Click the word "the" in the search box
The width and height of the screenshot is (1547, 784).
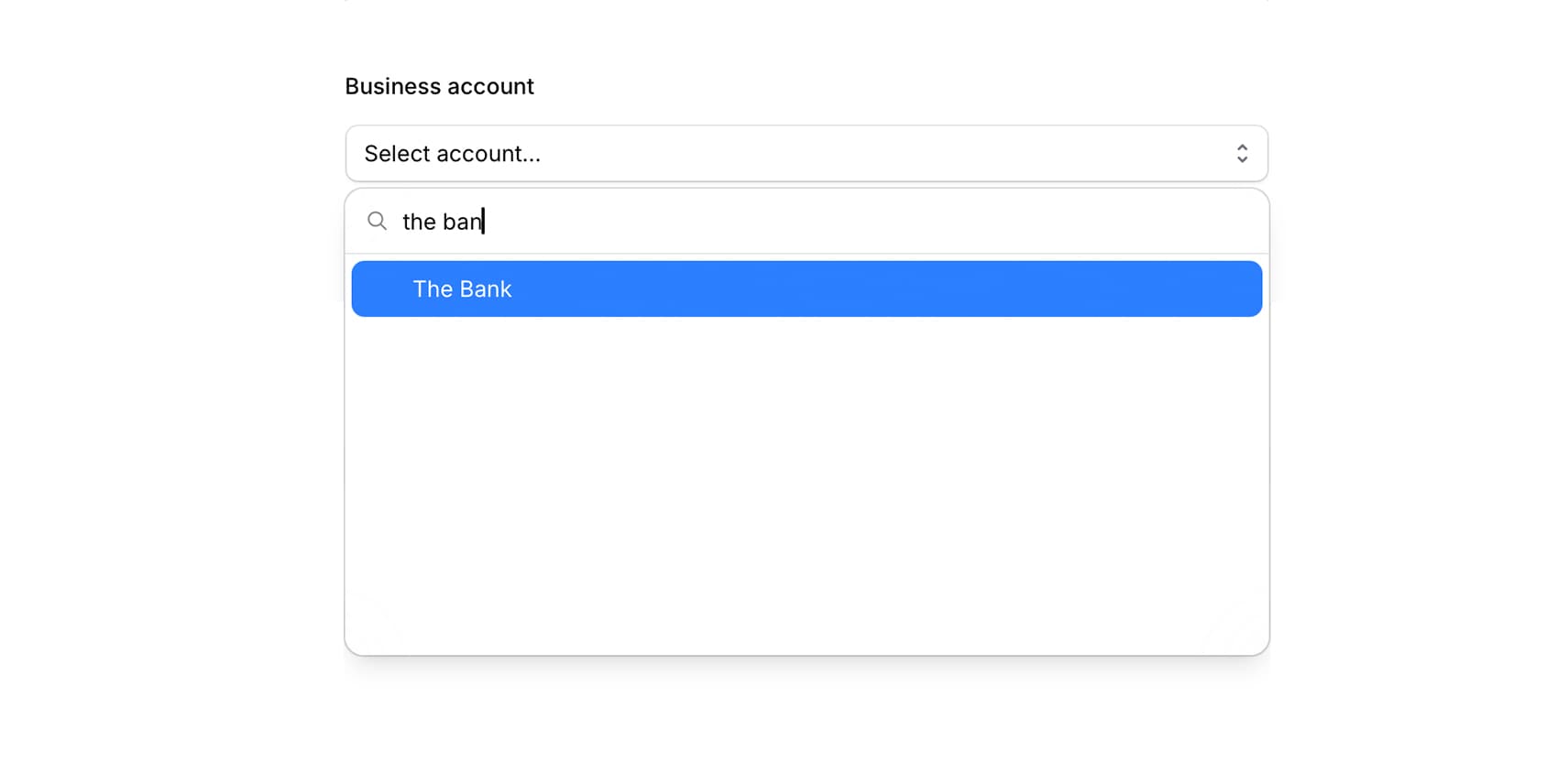click(x=419, y=222)
